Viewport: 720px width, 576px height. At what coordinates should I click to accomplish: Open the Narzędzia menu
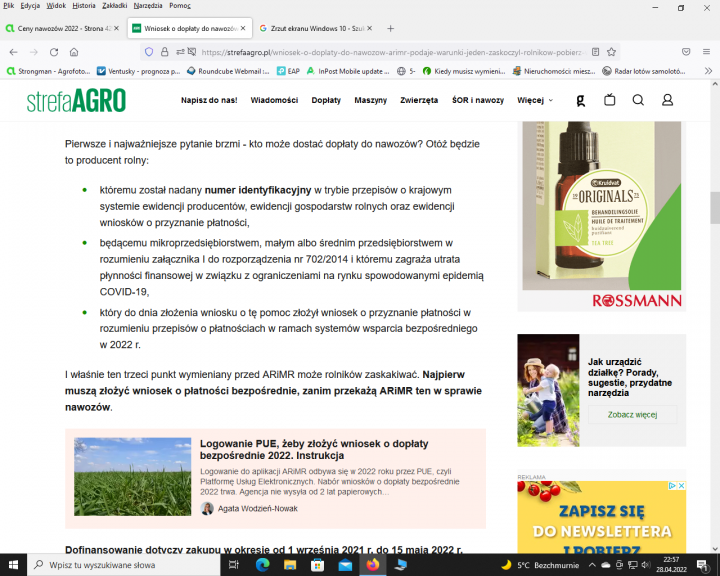pyautogui.click(x=148, y=6)
